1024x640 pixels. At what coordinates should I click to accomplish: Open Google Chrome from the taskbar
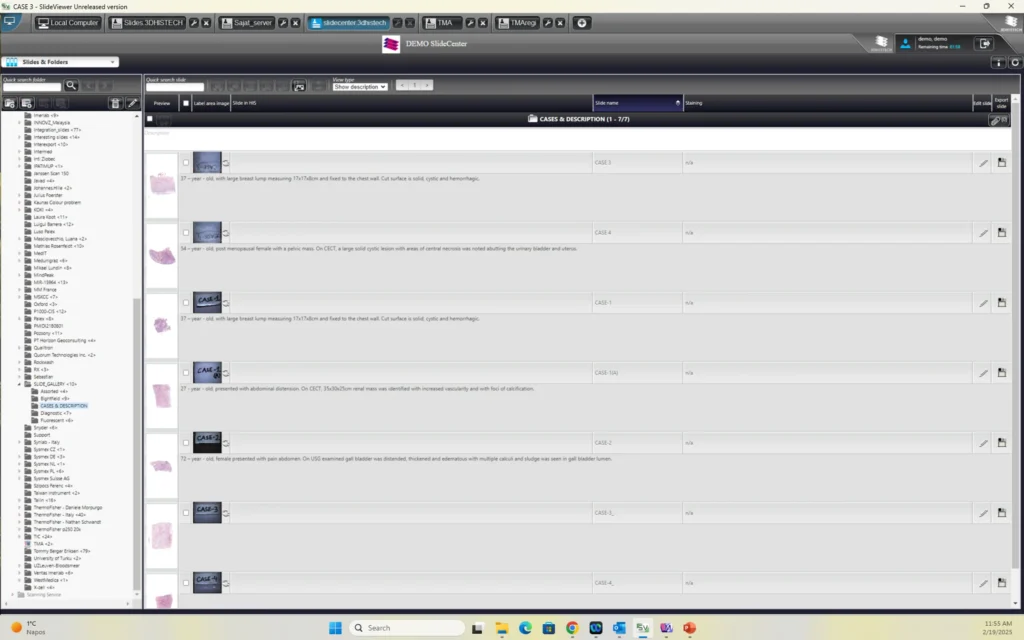point(572,628)
